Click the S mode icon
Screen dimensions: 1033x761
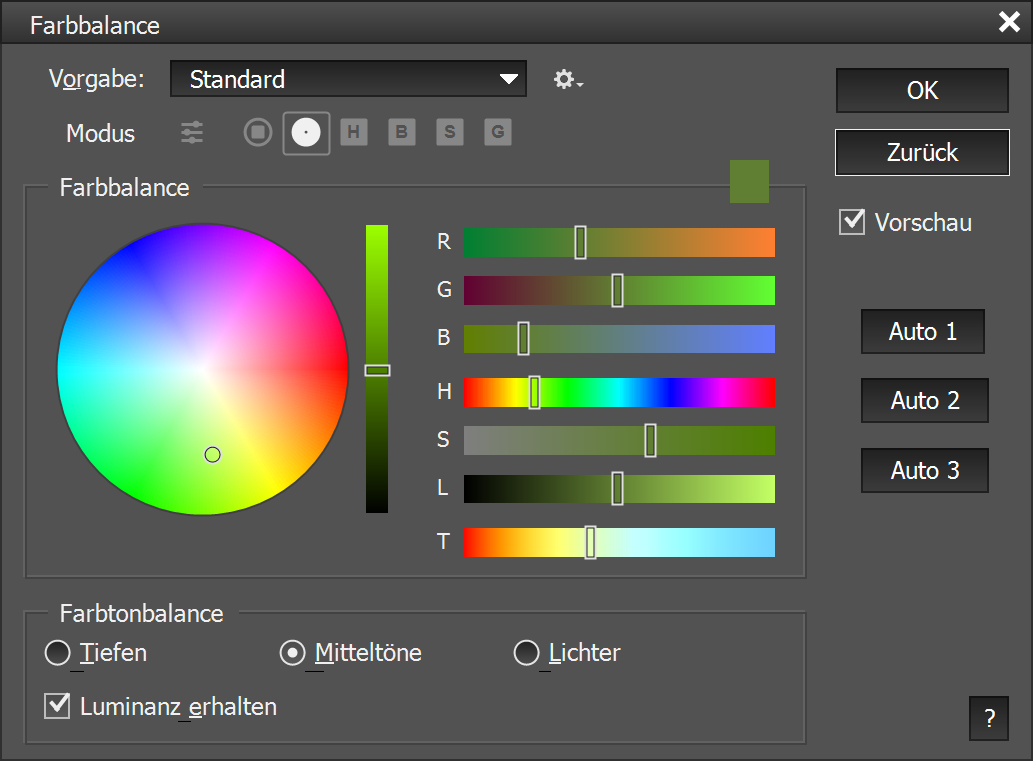[450, 132]
